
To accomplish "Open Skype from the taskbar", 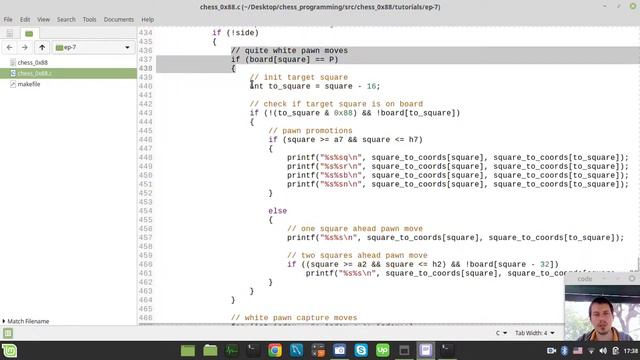I will 361,351.
